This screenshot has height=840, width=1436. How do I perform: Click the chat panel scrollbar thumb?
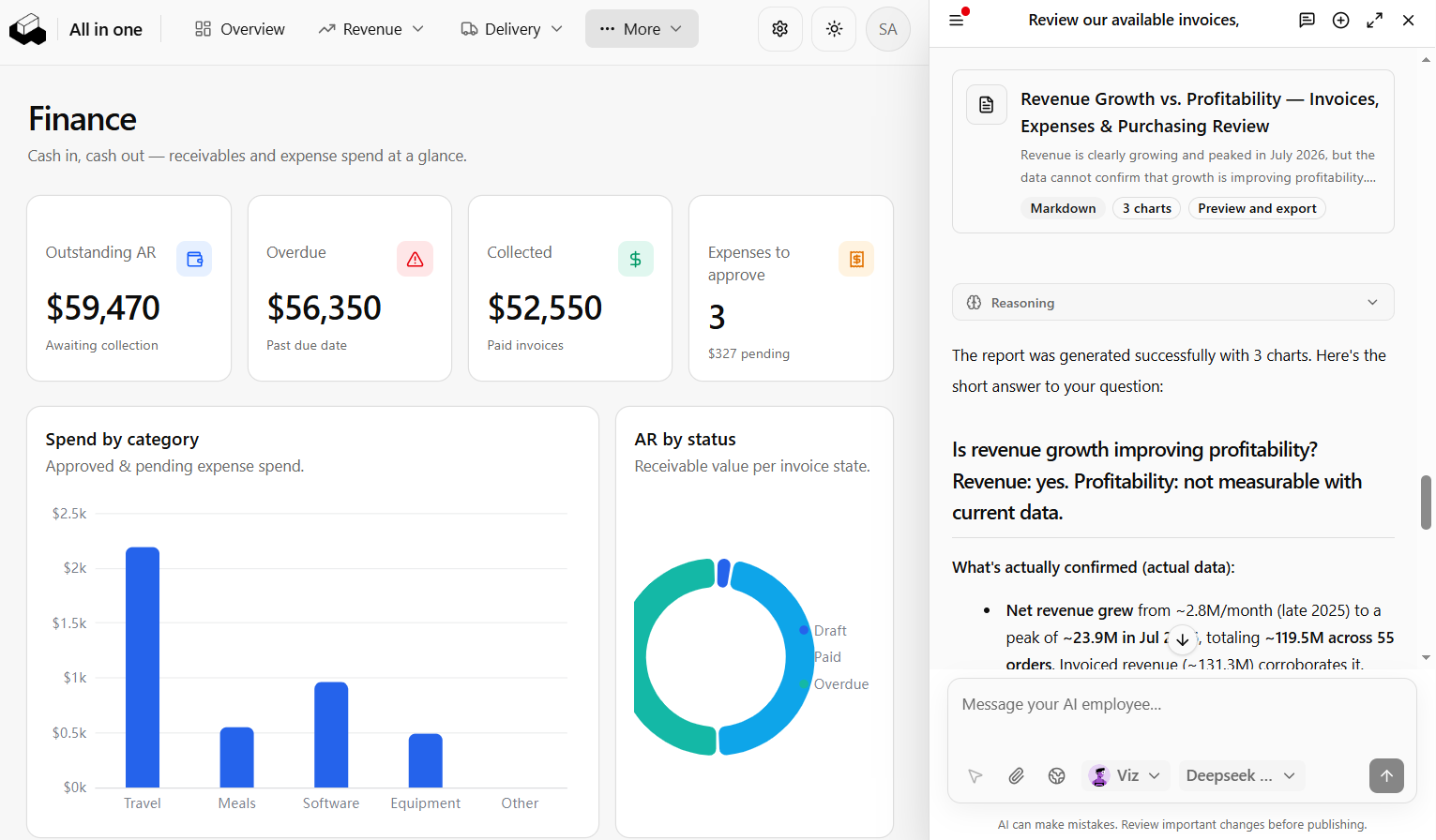point(1426,502)
